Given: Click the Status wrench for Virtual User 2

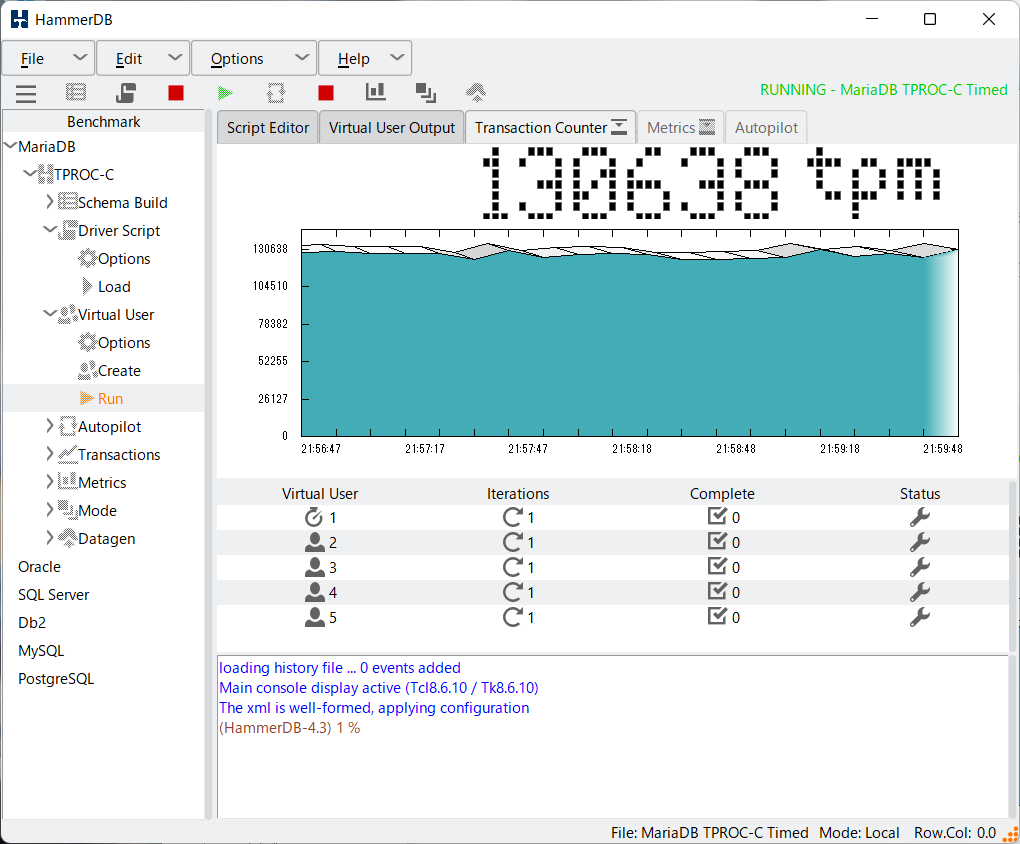Looking at the screenshot, I should pos(919,542).
